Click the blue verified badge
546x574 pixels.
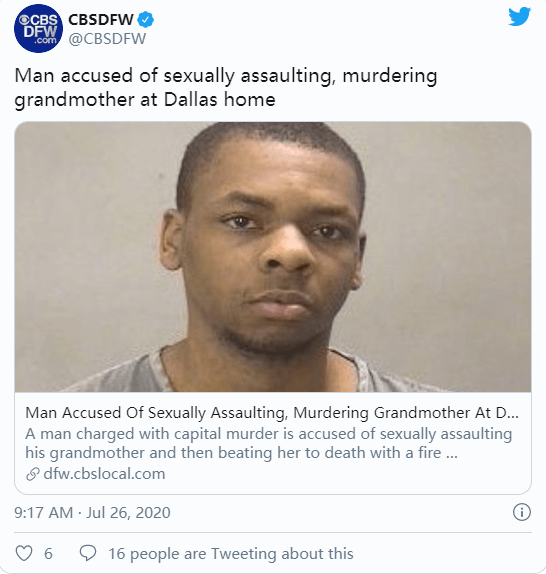coord(146,19)
